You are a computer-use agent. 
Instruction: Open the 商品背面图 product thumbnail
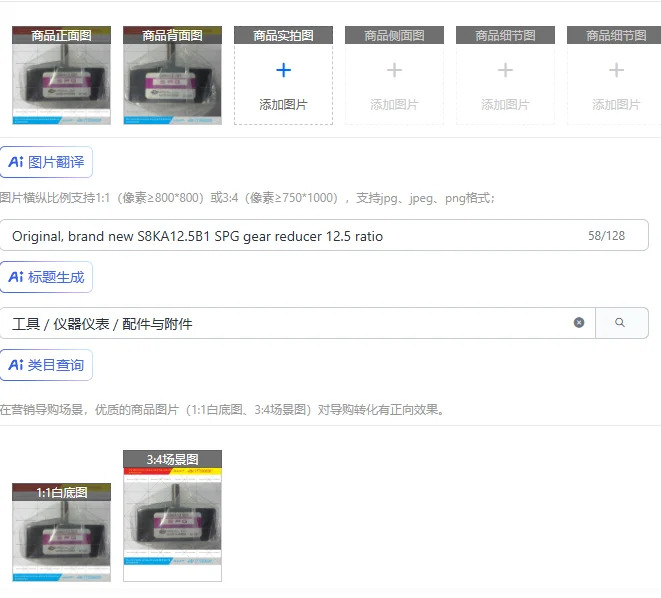click(172, 75)
